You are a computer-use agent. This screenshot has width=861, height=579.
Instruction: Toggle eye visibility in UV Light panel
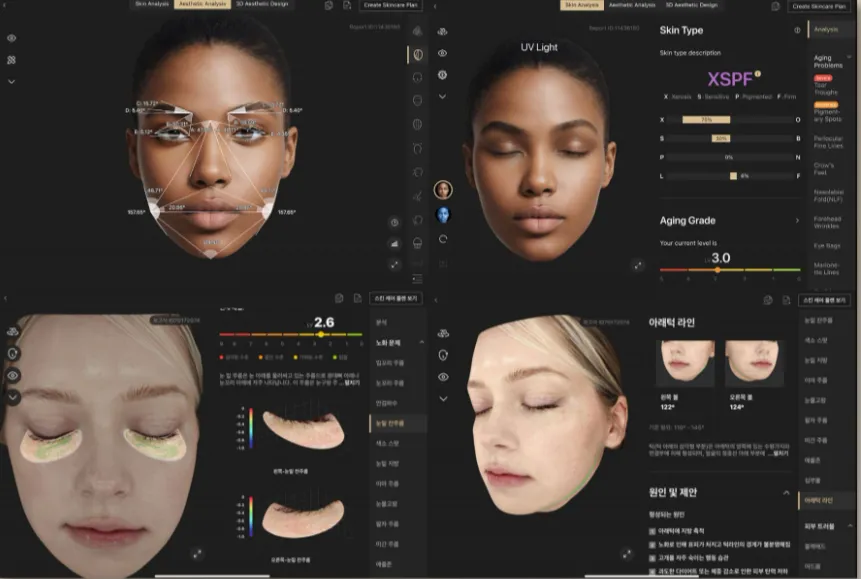tap(442, 53)
